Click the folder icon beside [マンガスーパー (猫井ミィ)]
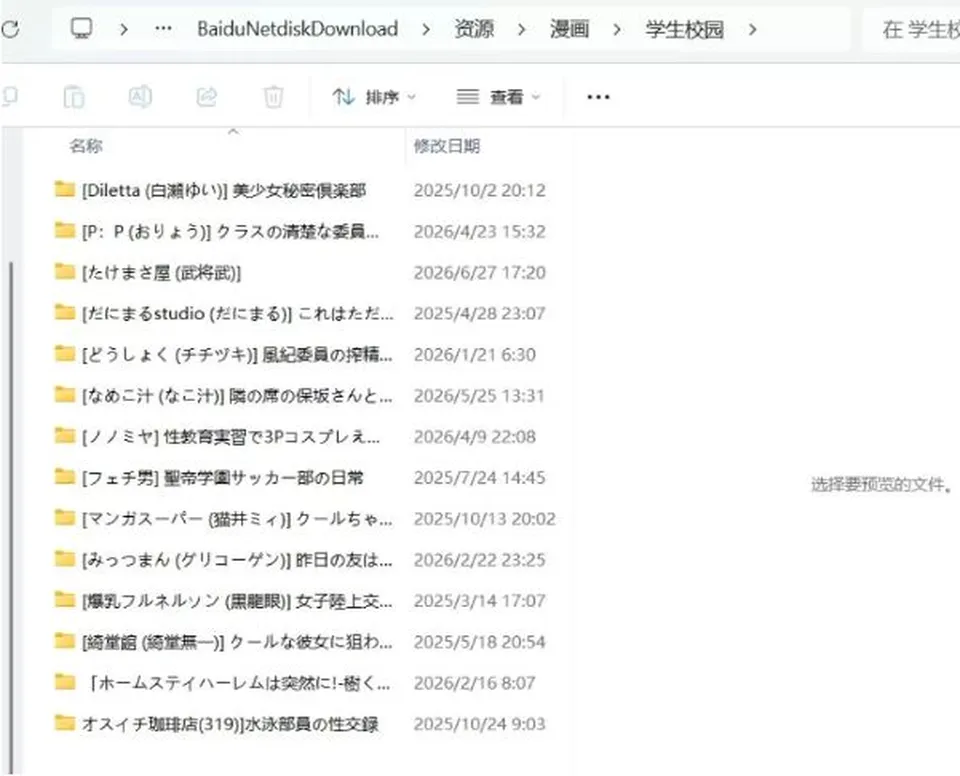The width and height of the screenshot is (960, 776). tap(64, 518)
